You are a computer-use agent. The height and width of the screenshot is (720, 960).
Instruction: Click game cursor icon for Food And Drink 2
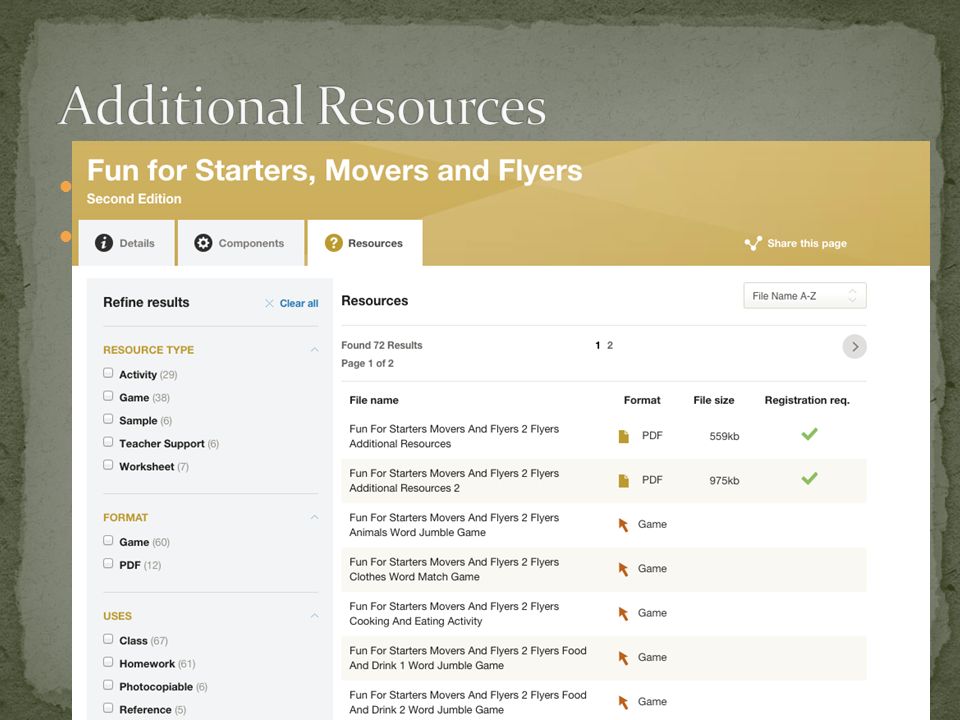[623, 702]
